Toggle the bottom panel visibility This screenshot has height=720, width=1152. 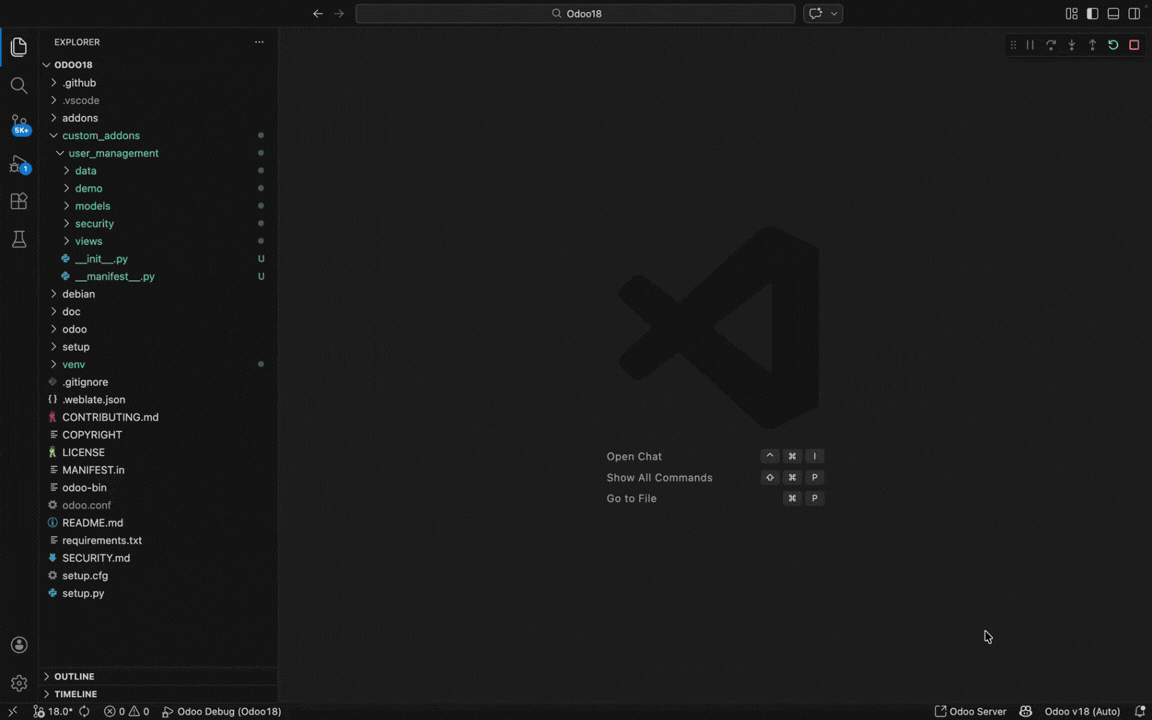coord(1113,14)
